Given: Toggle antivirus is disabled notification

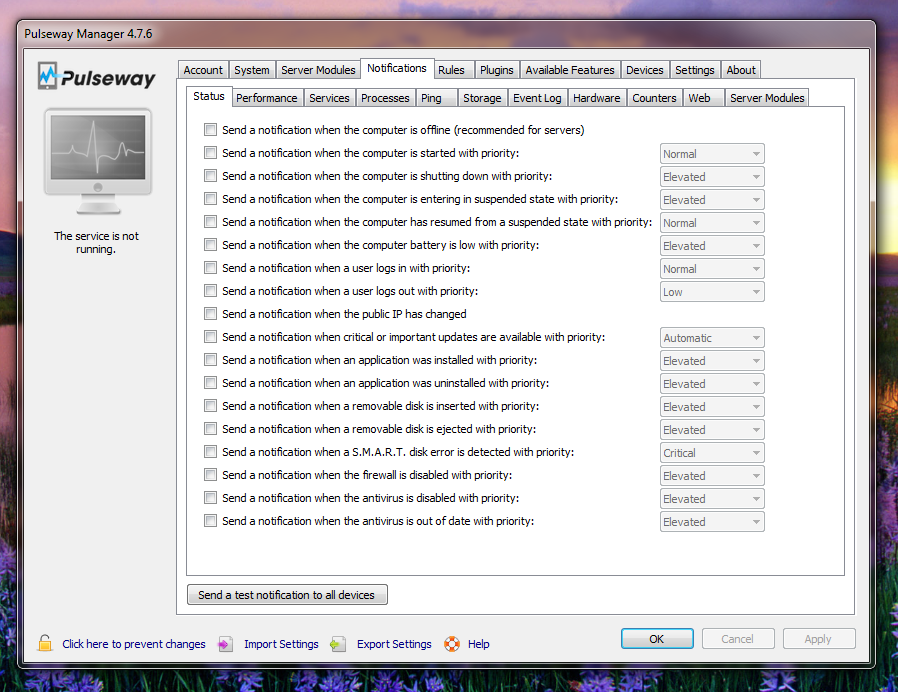Looking at the screenshot, I should point(211,497).
